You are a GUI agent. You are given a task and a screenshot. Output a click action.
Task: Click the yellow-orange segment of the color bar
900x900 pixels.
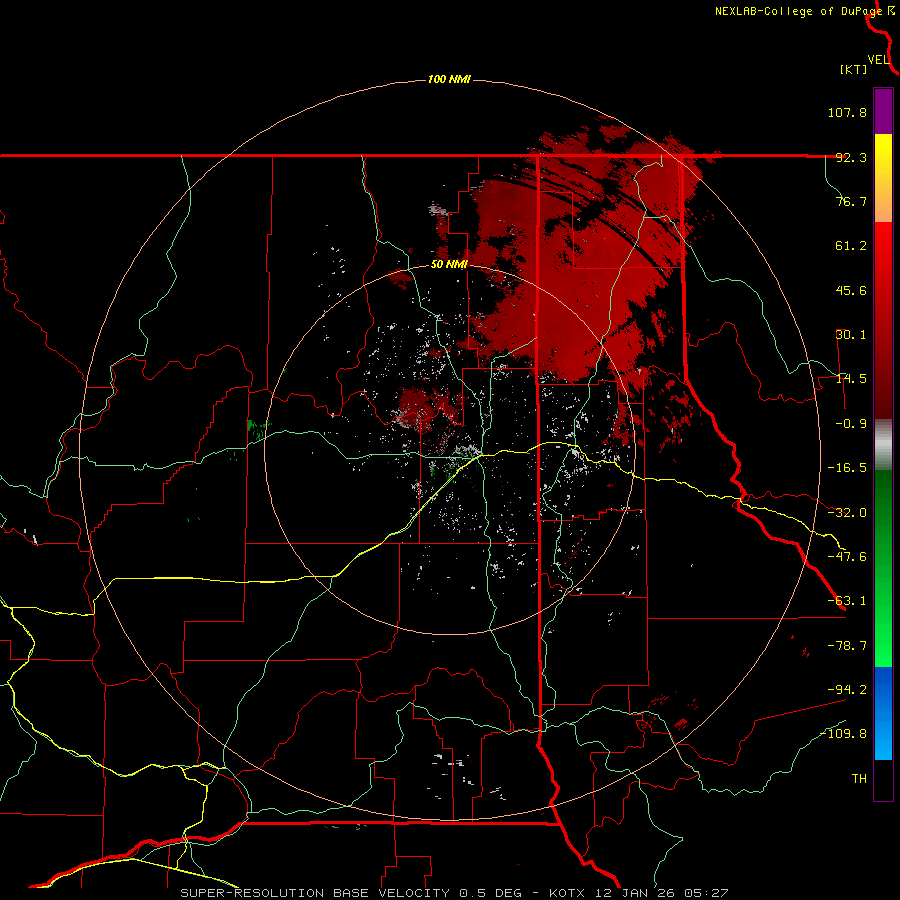(883, 178)
